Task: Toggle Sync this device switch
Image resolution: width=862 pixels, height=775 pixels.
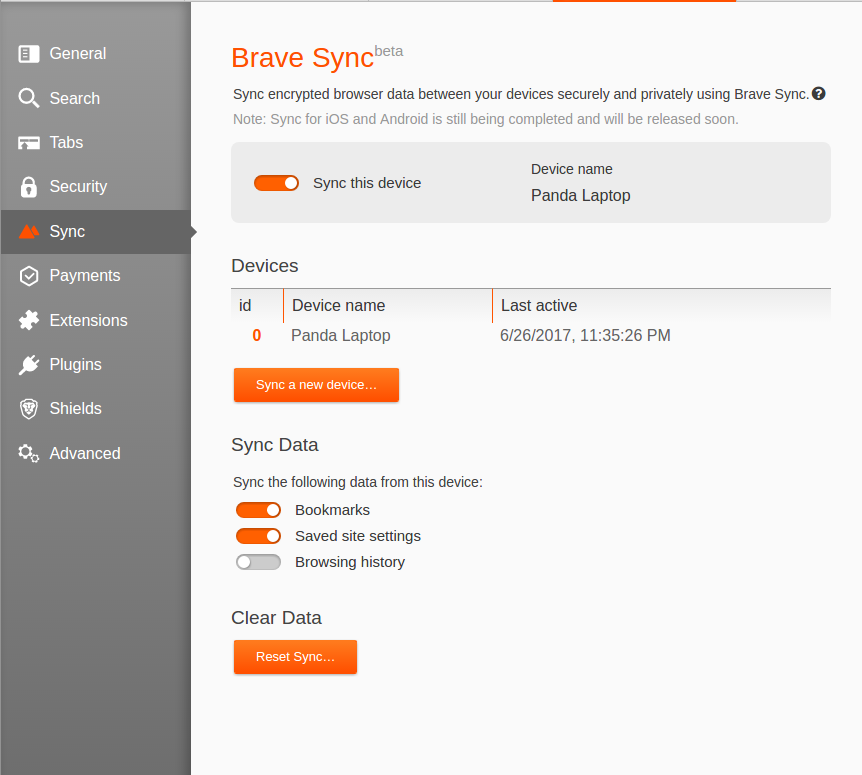Action: tap(276, 183)
